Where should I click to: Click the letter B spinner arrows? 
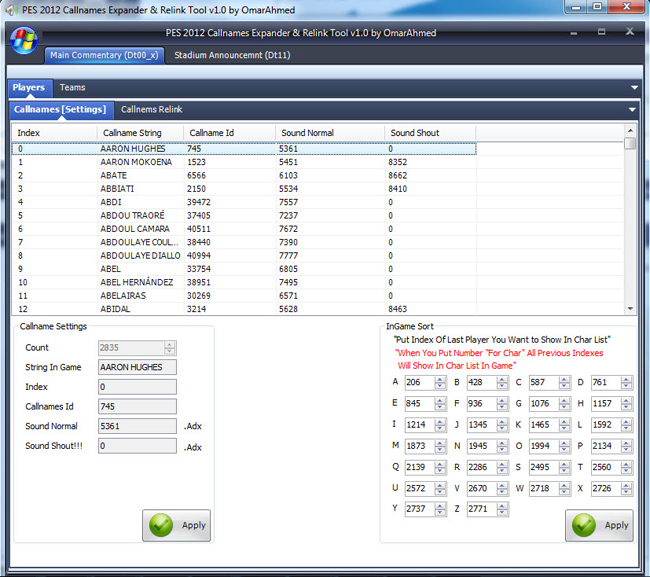[502, 383]
